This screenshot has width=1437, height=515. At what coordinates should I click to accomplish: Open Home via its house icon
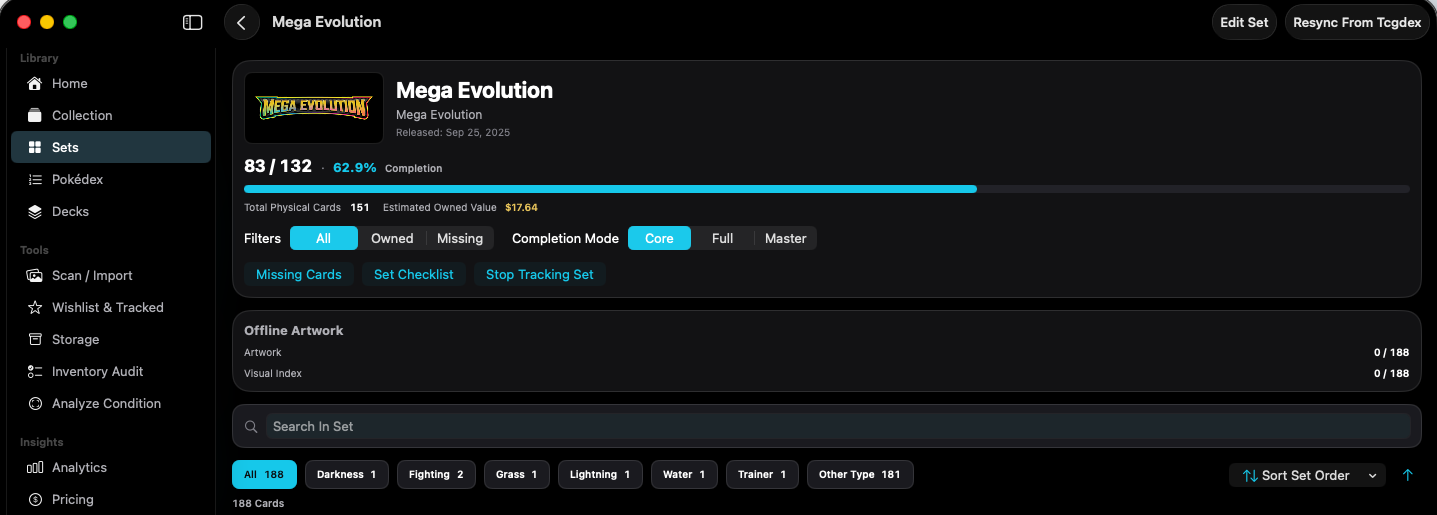(35, 83)
